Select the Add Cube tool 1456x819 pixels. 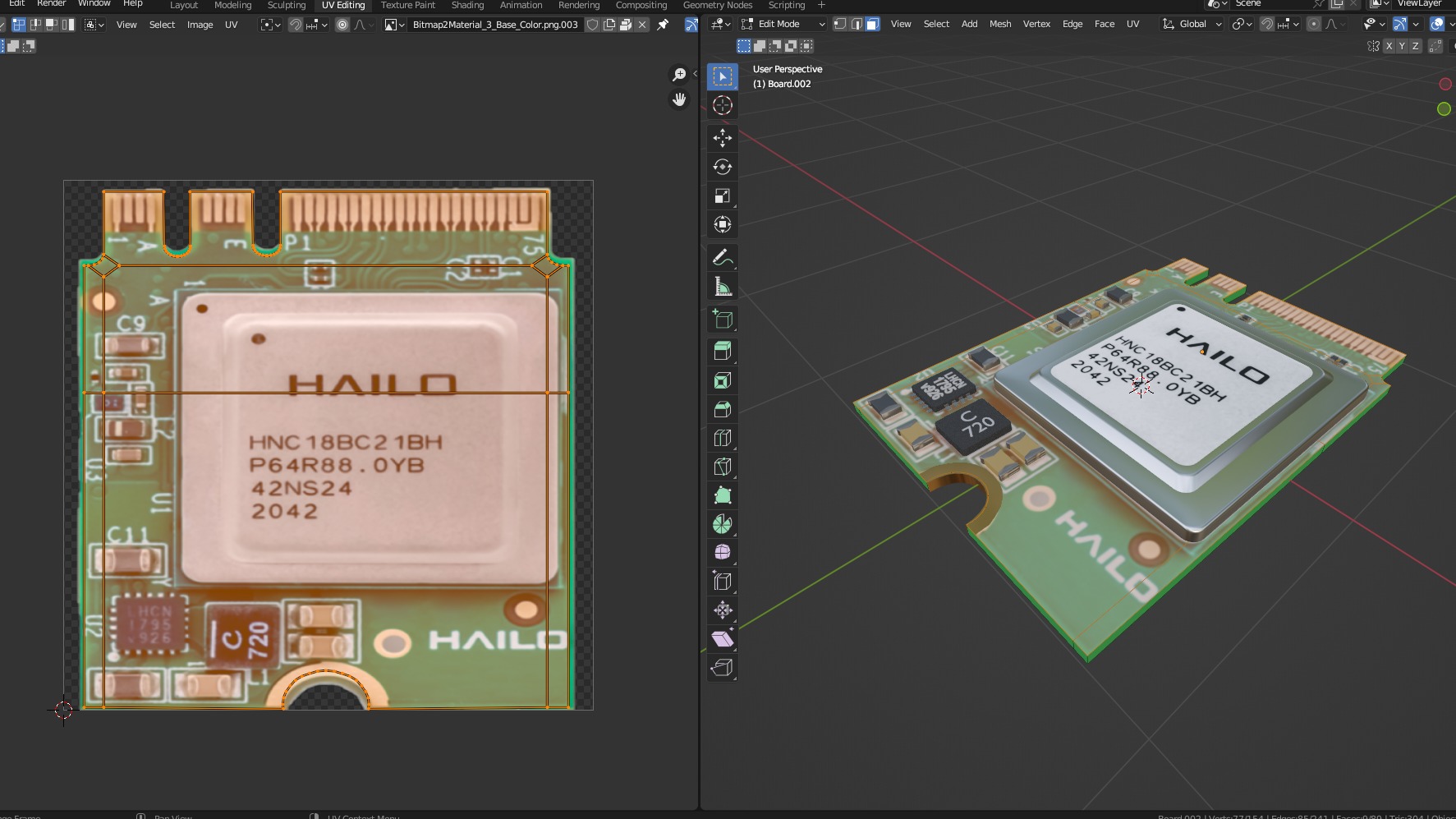723,320
